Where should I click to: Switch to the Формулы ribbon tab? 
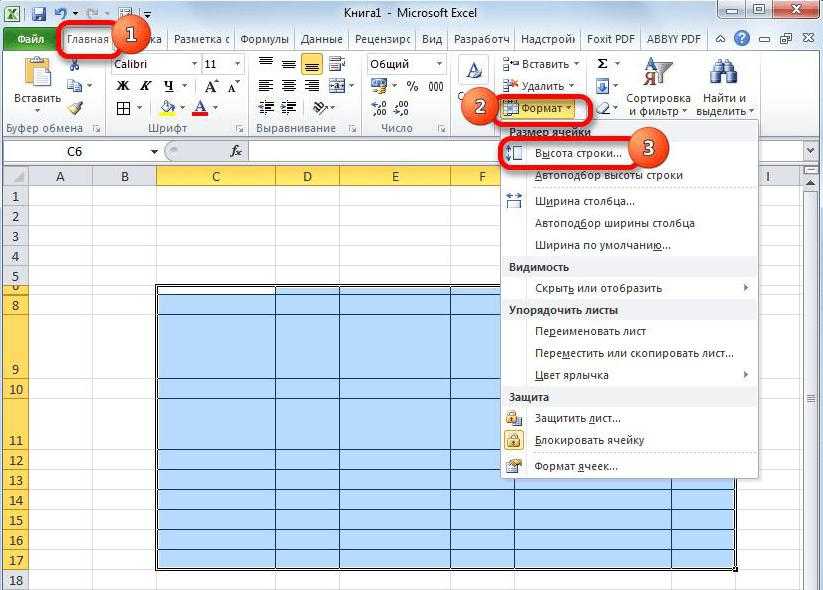click(266, 40)
